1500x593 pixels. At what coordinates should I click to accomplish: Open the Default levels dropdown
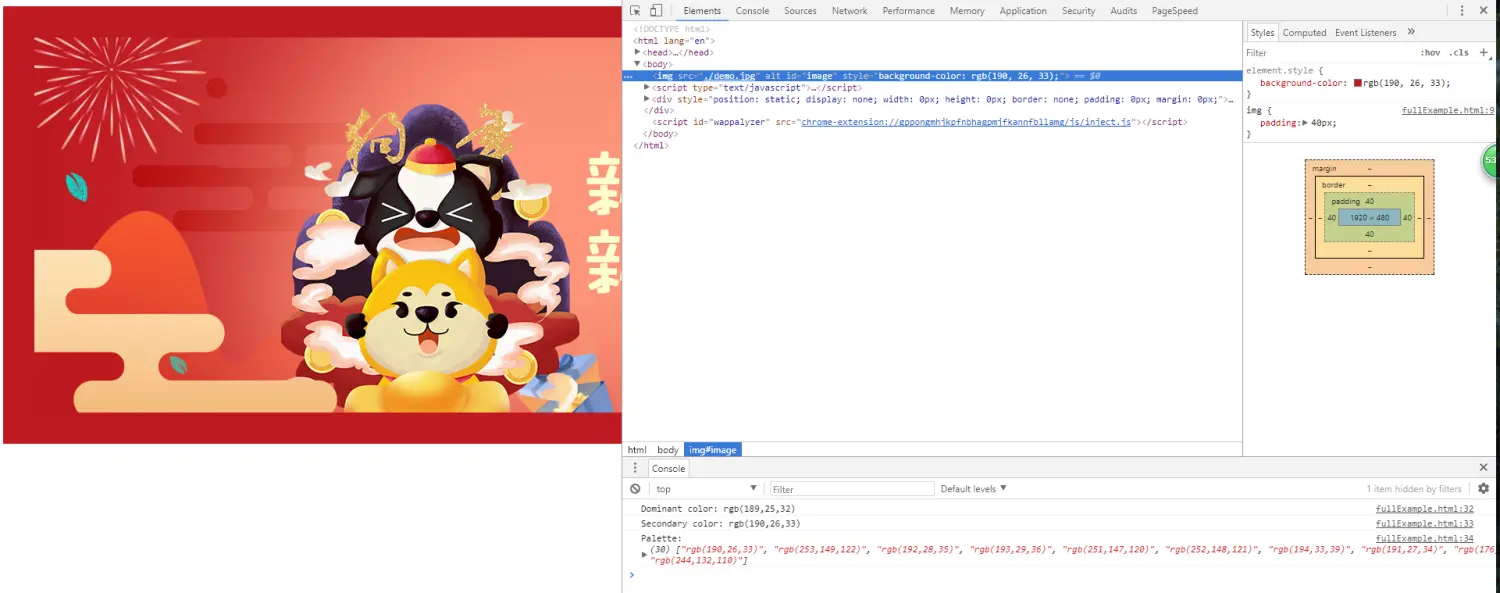click(x=973, y=489)
